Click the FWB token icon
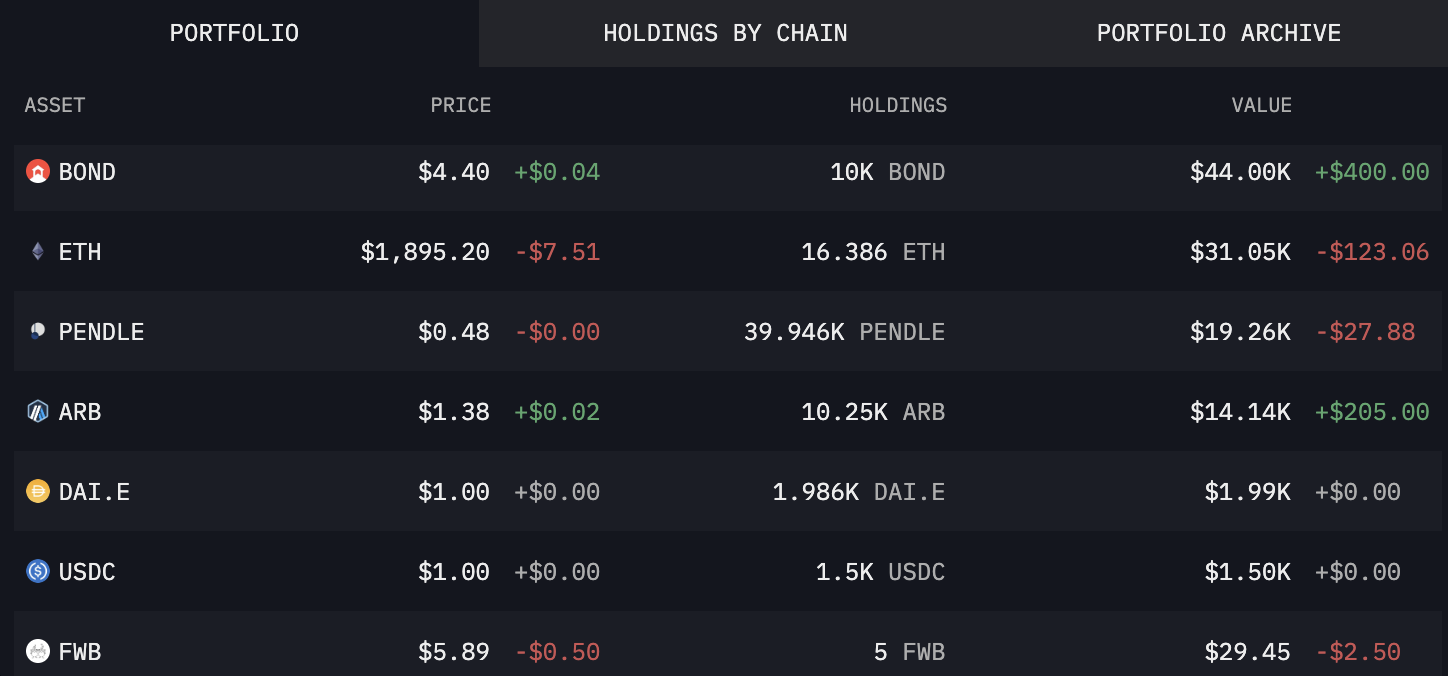 [37, 652]
